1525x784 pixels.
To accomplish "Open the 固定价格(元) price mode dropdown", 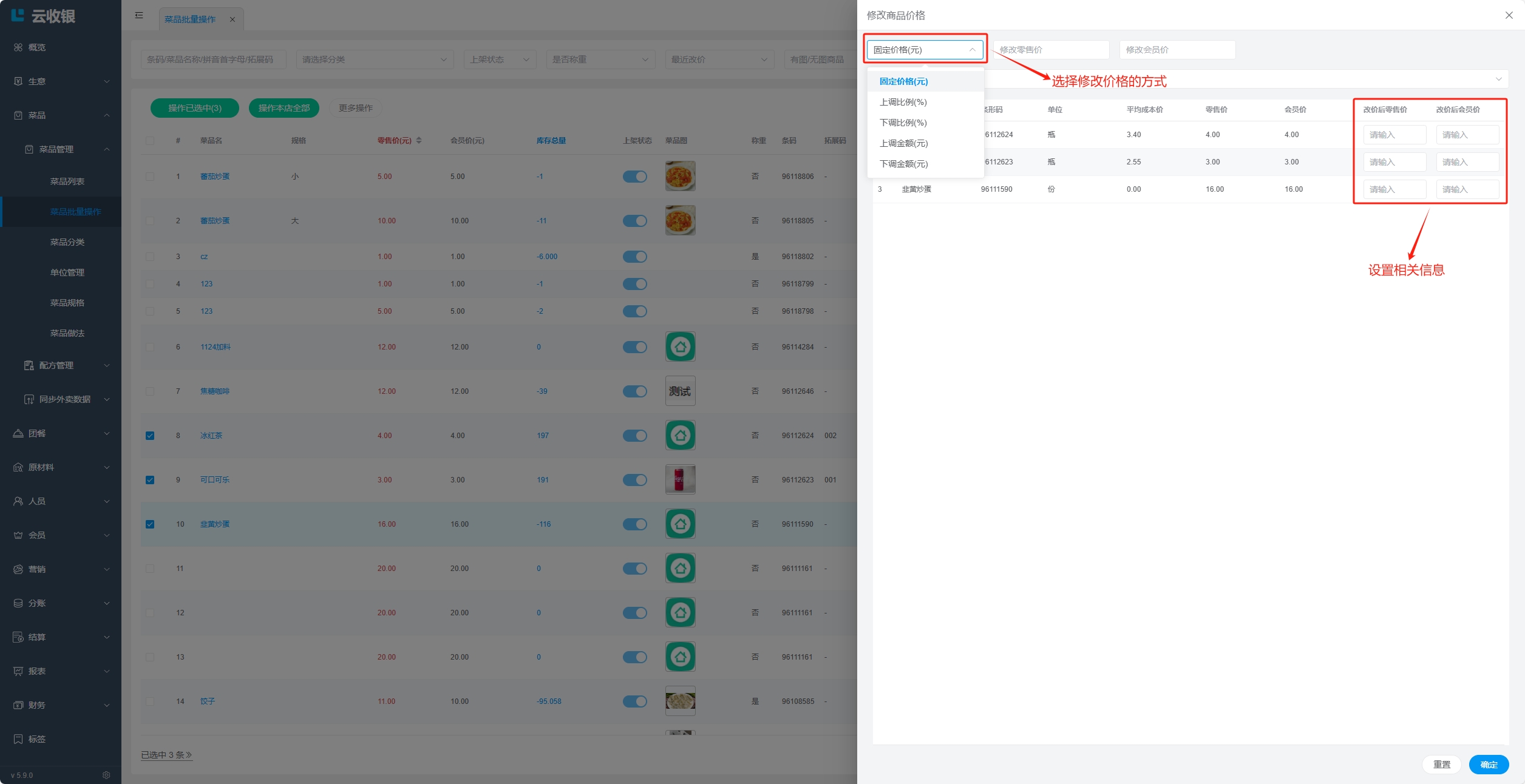I will coord(925,50).
